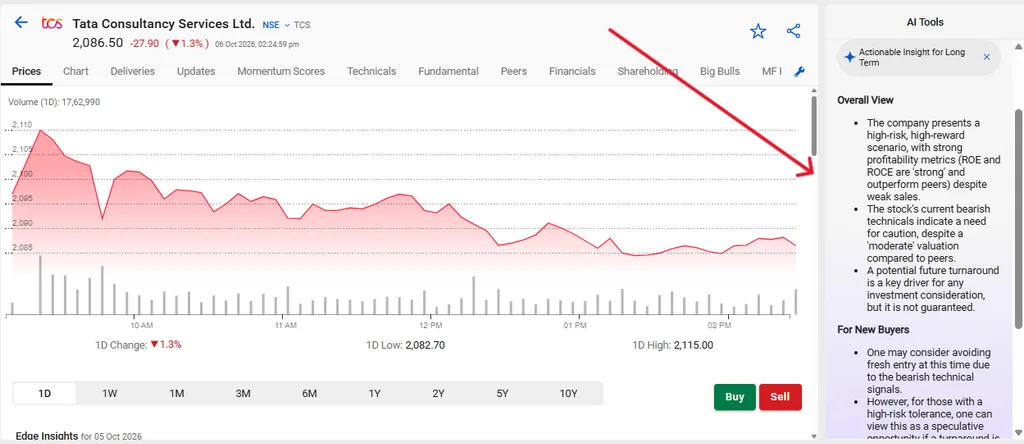This screenshot has height=444, width=1024.
Task: Select the 10Y time range
Action: (568, 394)
